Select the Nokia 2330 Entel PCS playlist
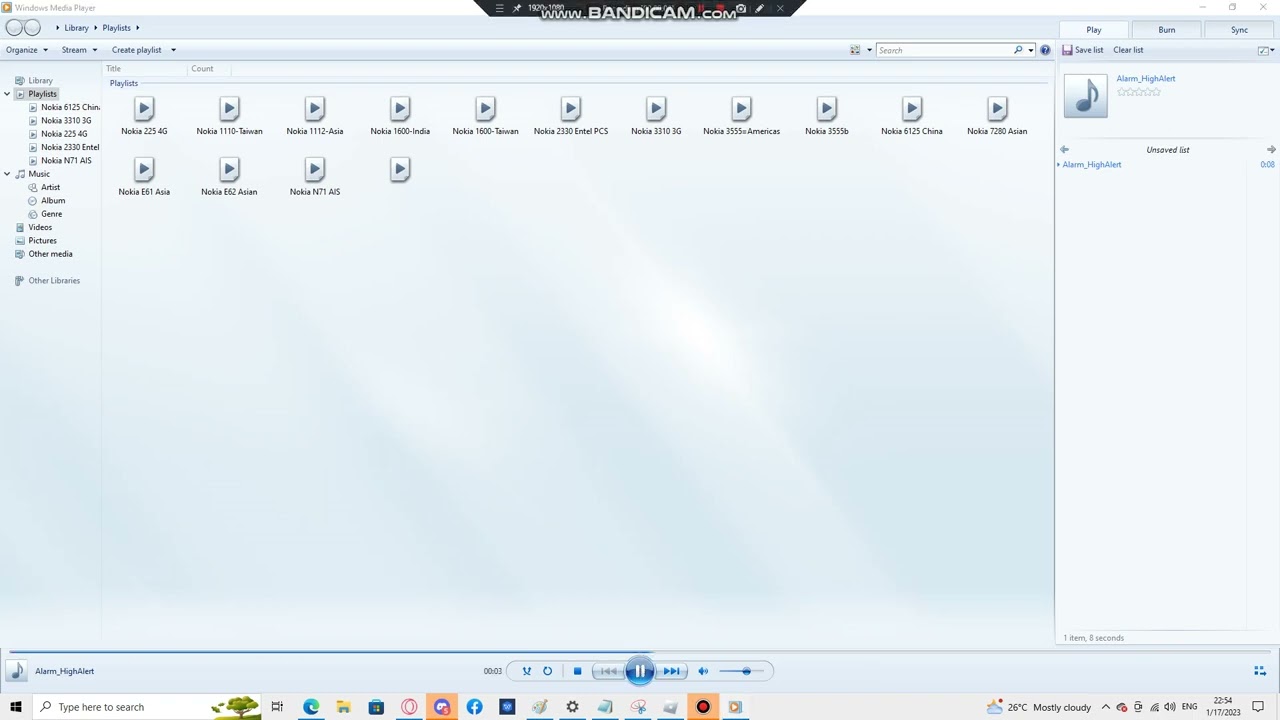Image resolution: width=1280 pixels, height=720 pixels. (x=571, y=108)
